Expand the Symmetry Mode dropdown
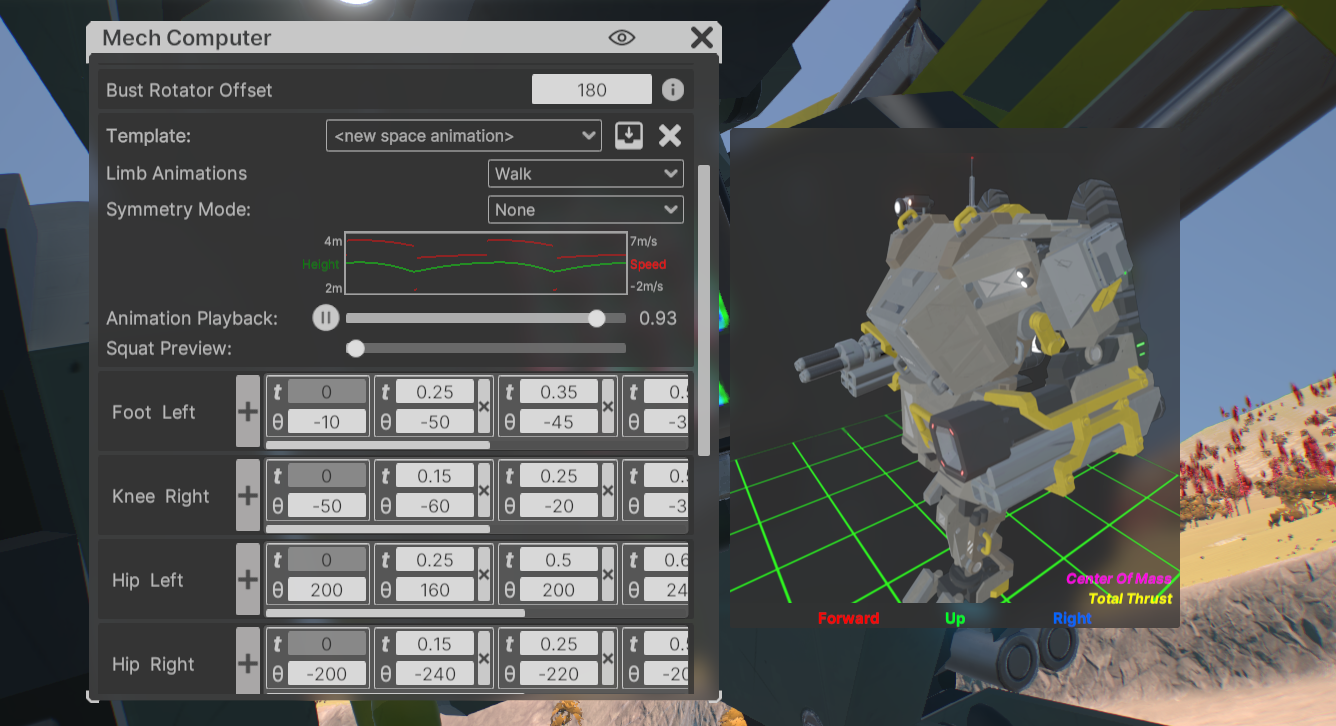The height and width of the screenshot is (726, 1336). (586, 210)
